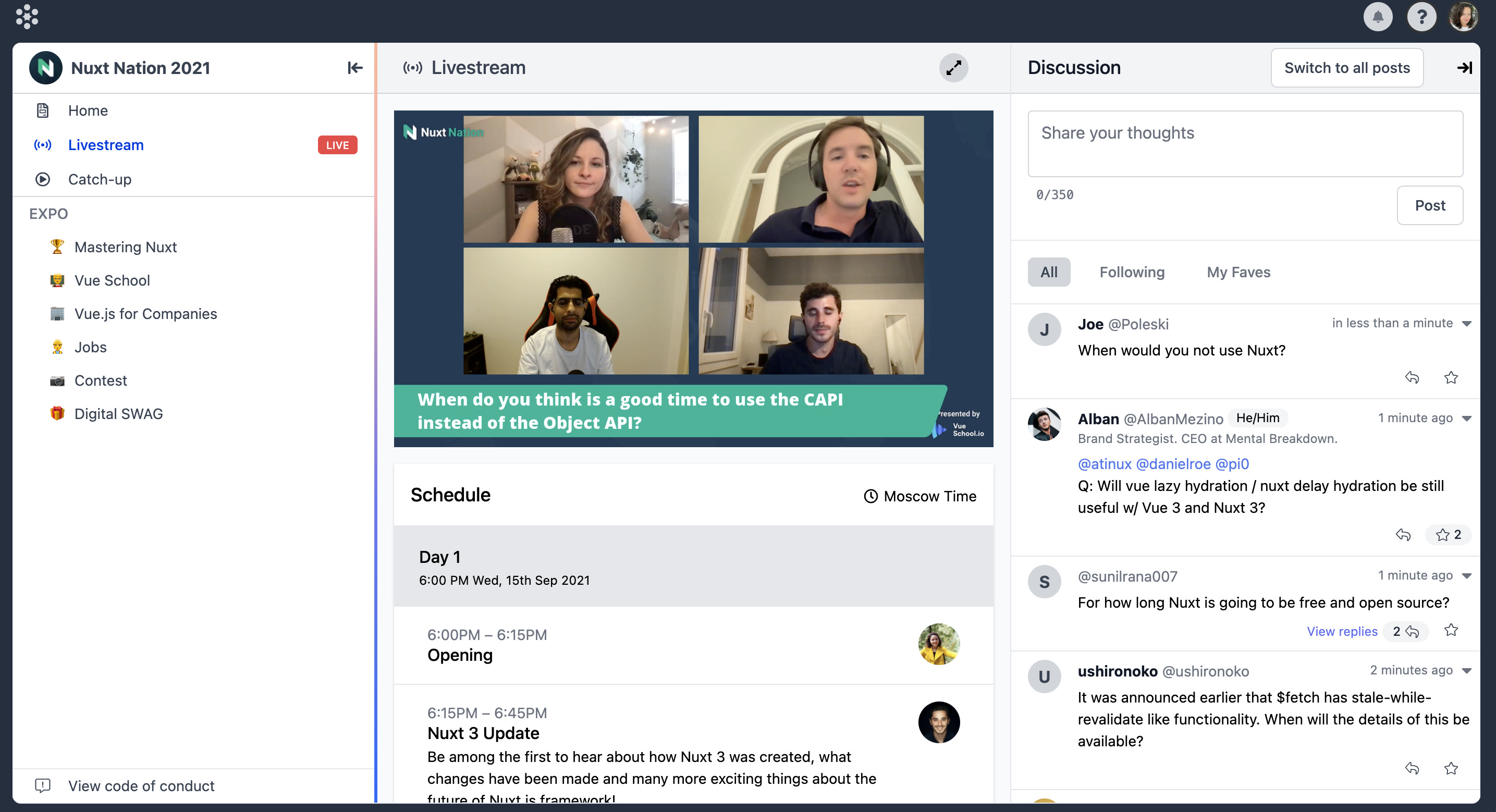Select the My Faves tab
This screenshot has width=1496, height=812.
(1238, 272)
